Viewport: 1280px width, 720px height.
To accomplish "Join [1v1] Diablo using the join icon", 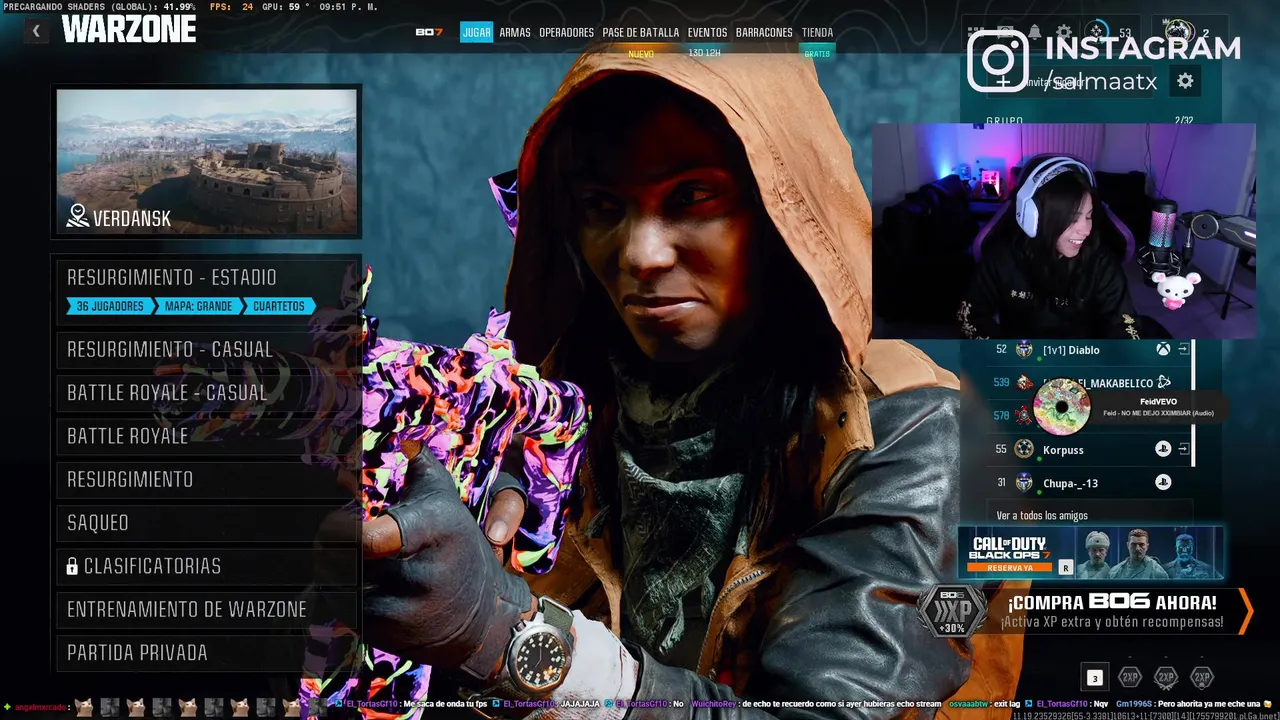I will (x=1183, y=350).
